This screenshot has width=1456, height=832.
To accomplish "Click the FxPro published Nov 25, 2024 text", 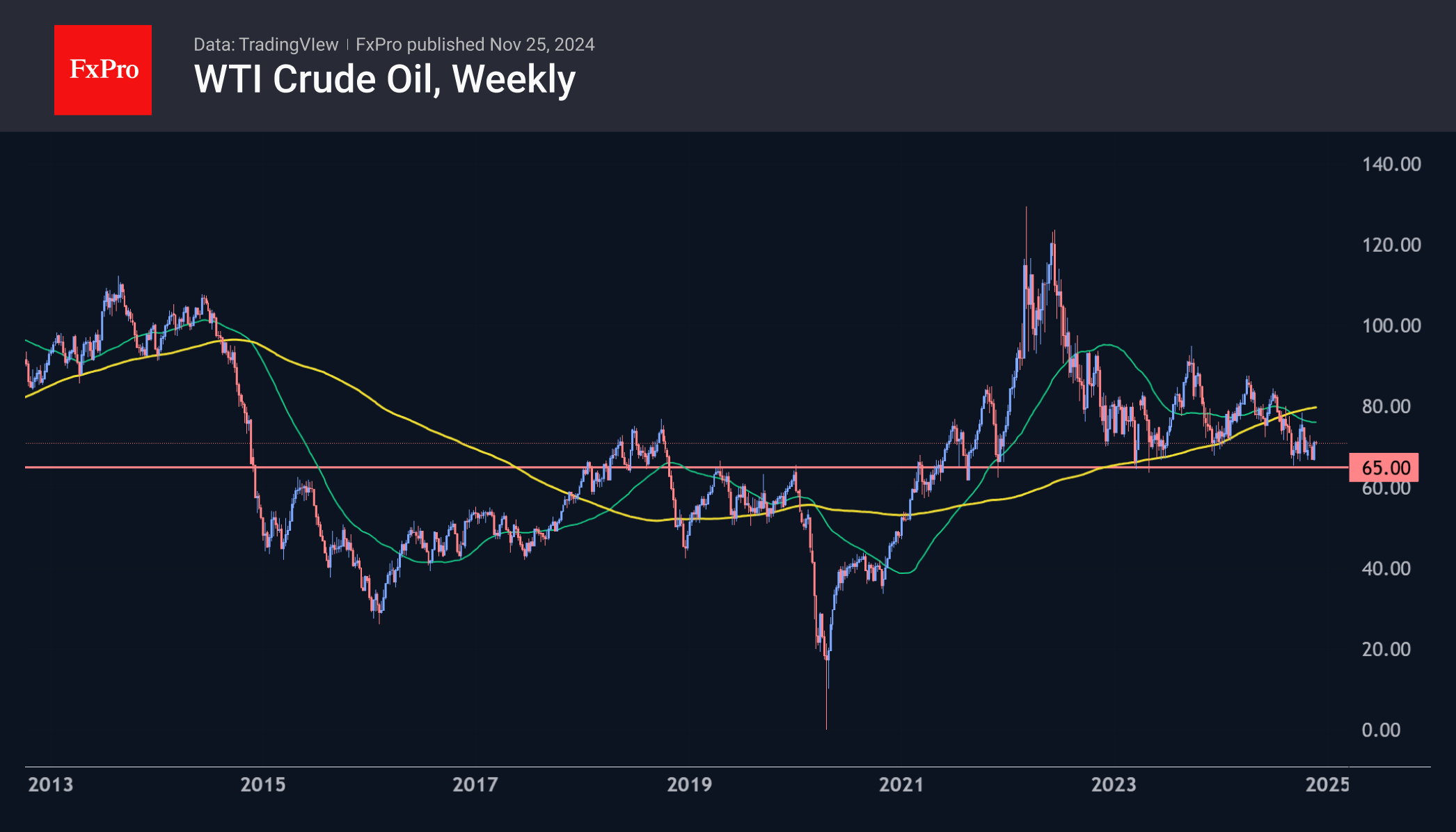I will (475, 45).
